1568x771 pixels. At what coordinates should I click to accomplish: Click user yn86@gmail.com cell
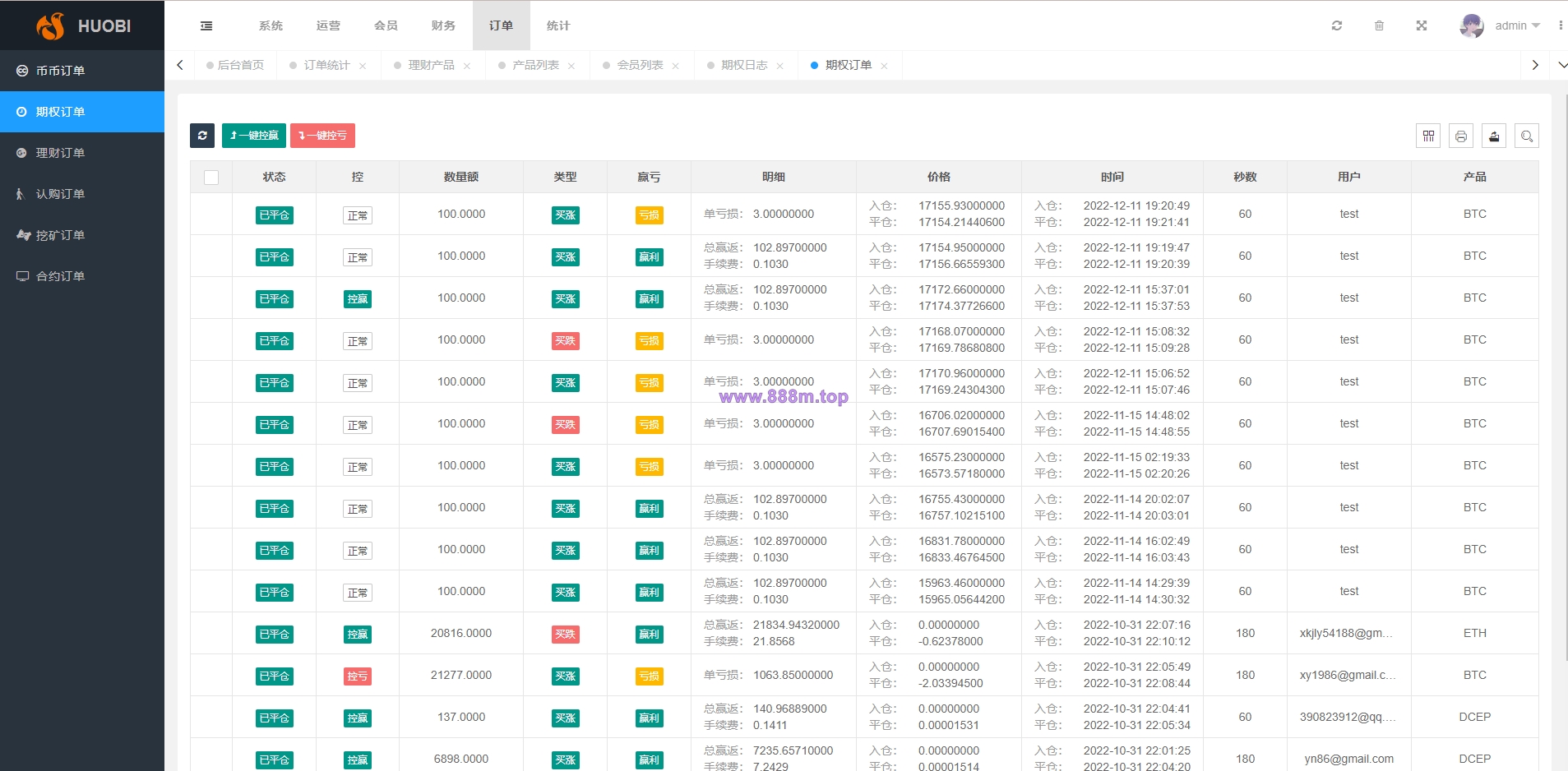1349,759
